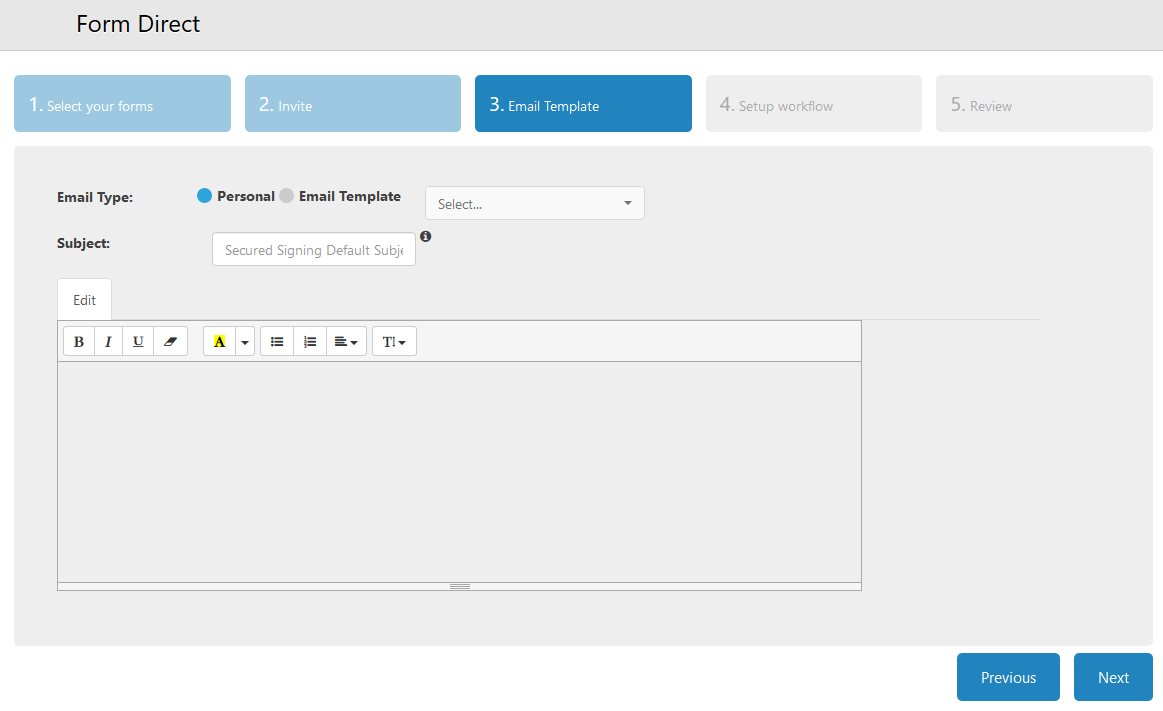1163x711 pixels.
Task: Apply italic formatting in editor
Action: tap(108, 342)
